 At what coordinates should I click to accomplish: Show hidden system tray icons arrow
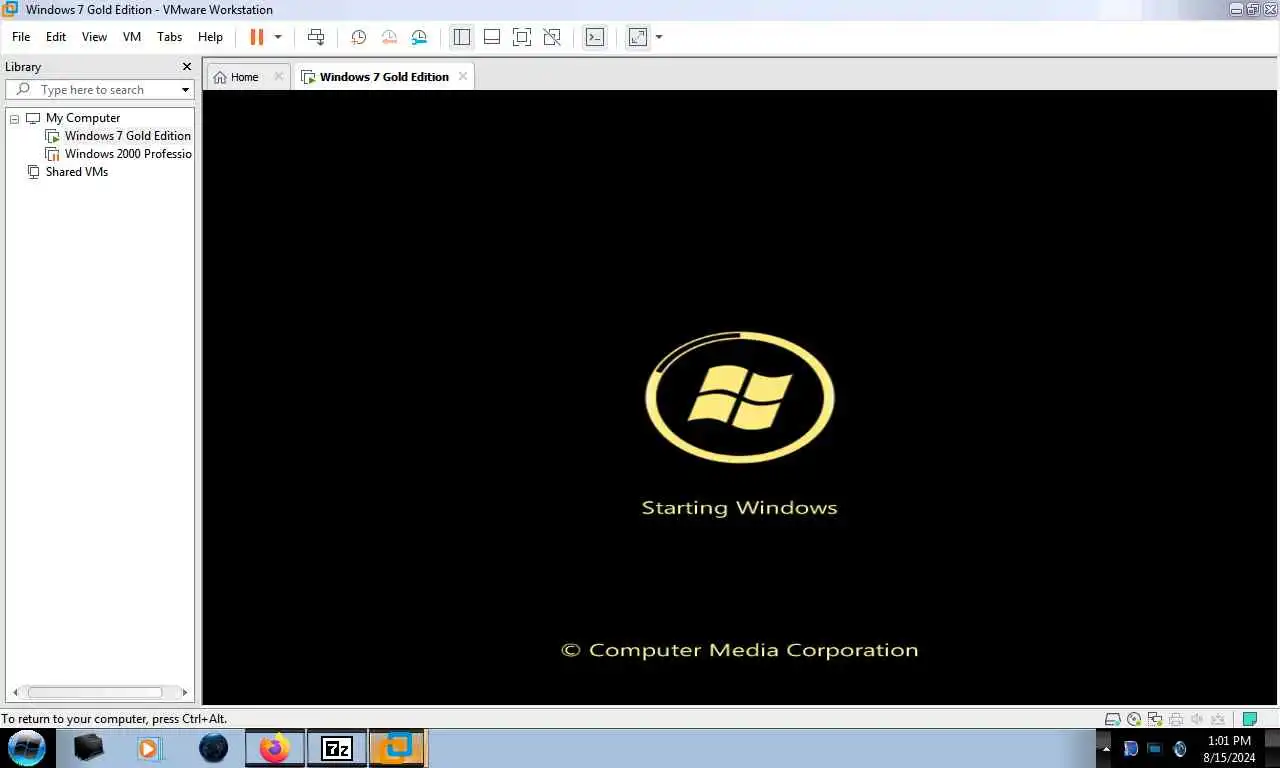tap(1106, 748)
